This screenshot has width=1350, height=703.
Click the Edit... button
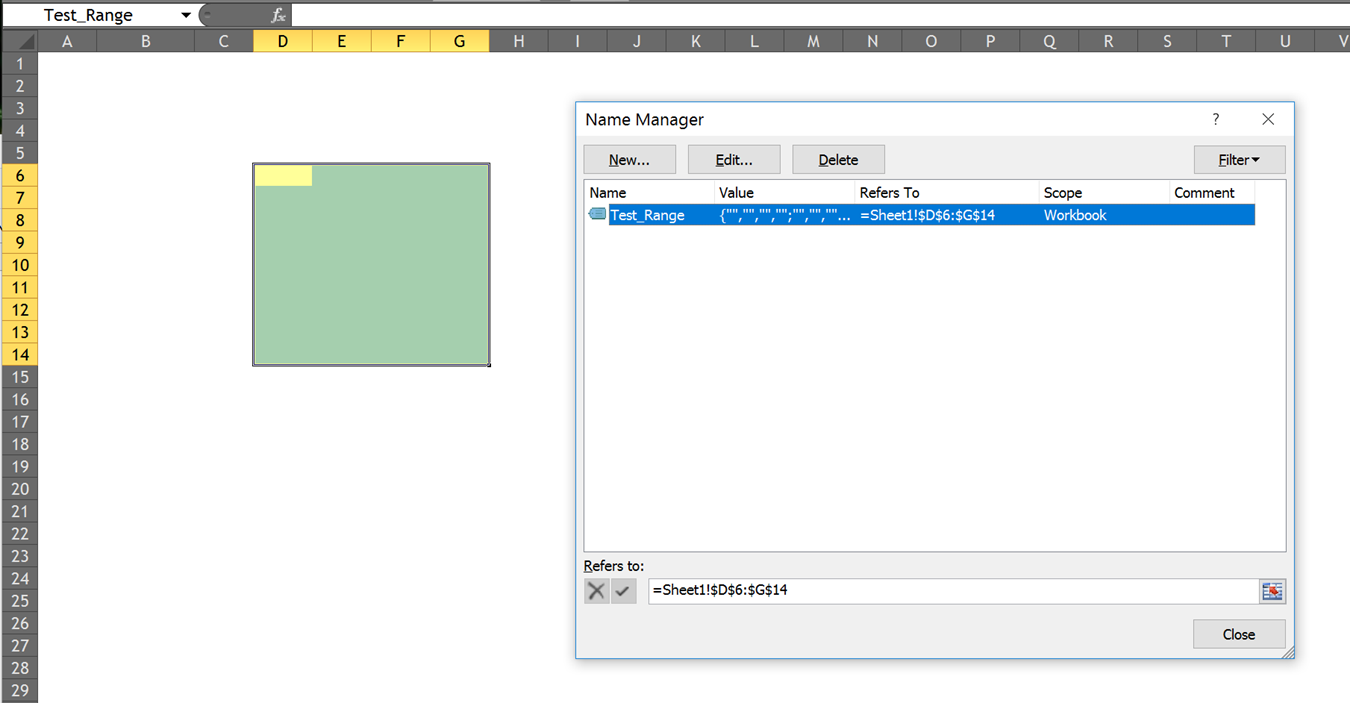[x=733, y=158]
